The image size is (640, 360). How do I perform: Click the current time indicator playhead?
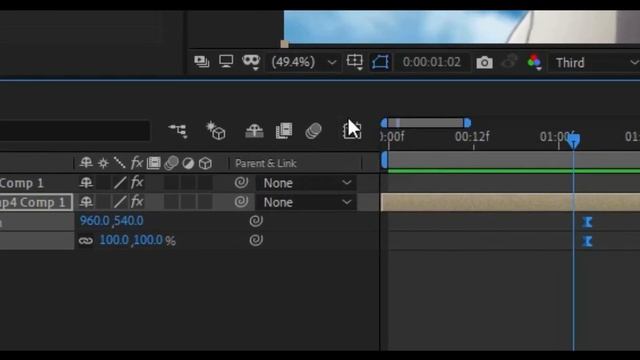click(574, 141)
